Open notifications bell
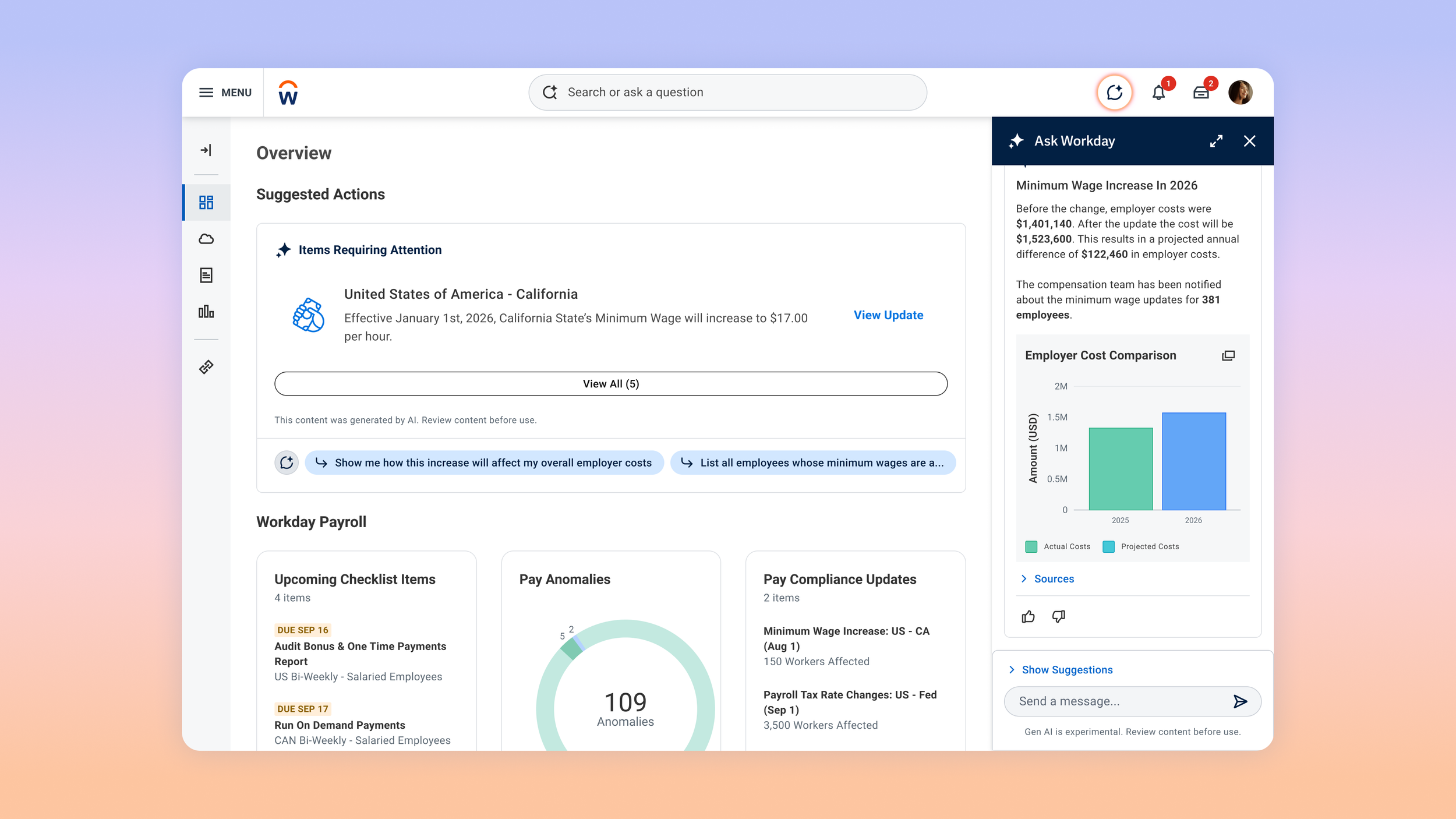The image size is (1456, 819). pos(1158,93)
